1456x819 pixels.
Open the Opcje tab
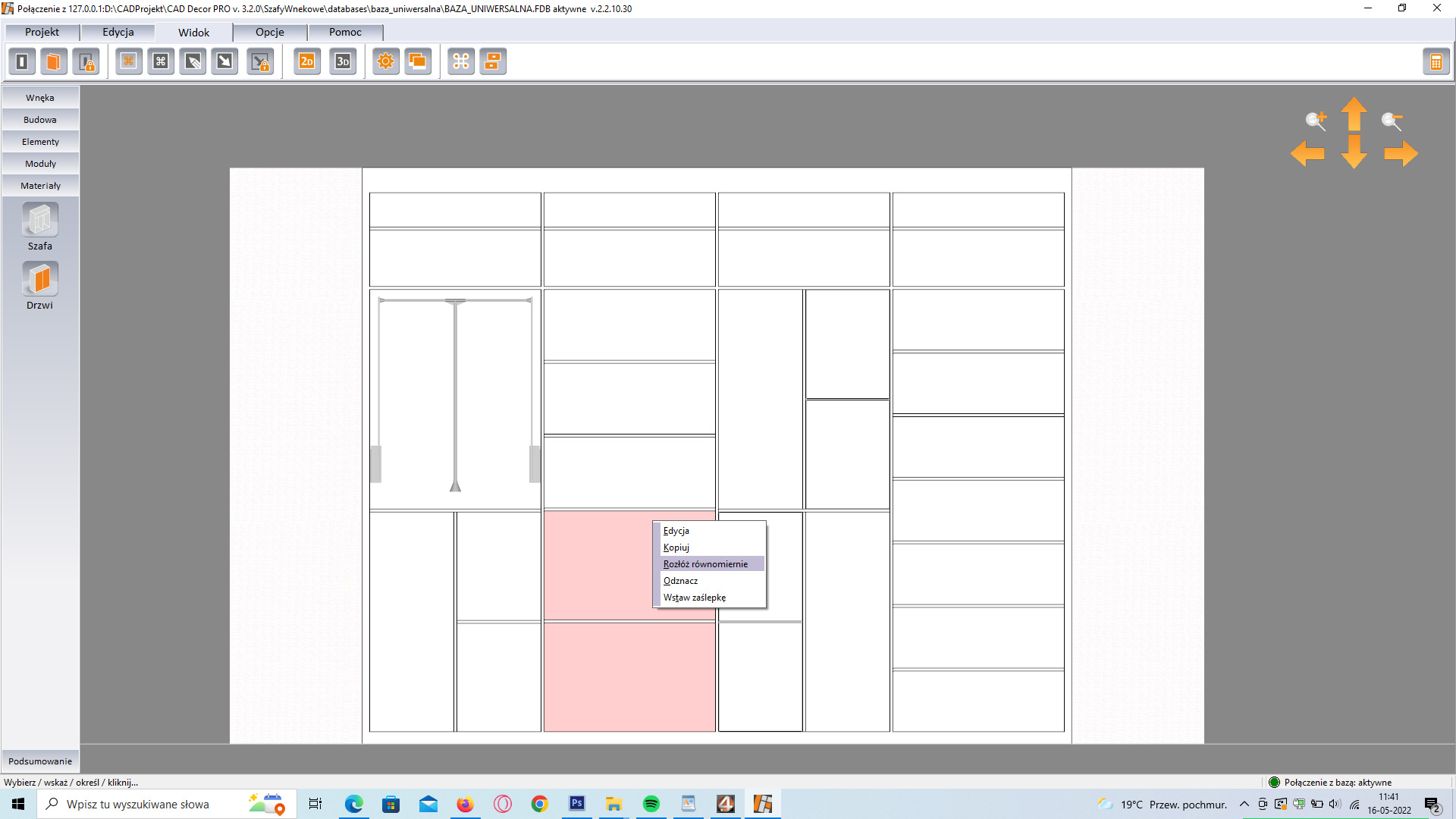pos(270,32)
